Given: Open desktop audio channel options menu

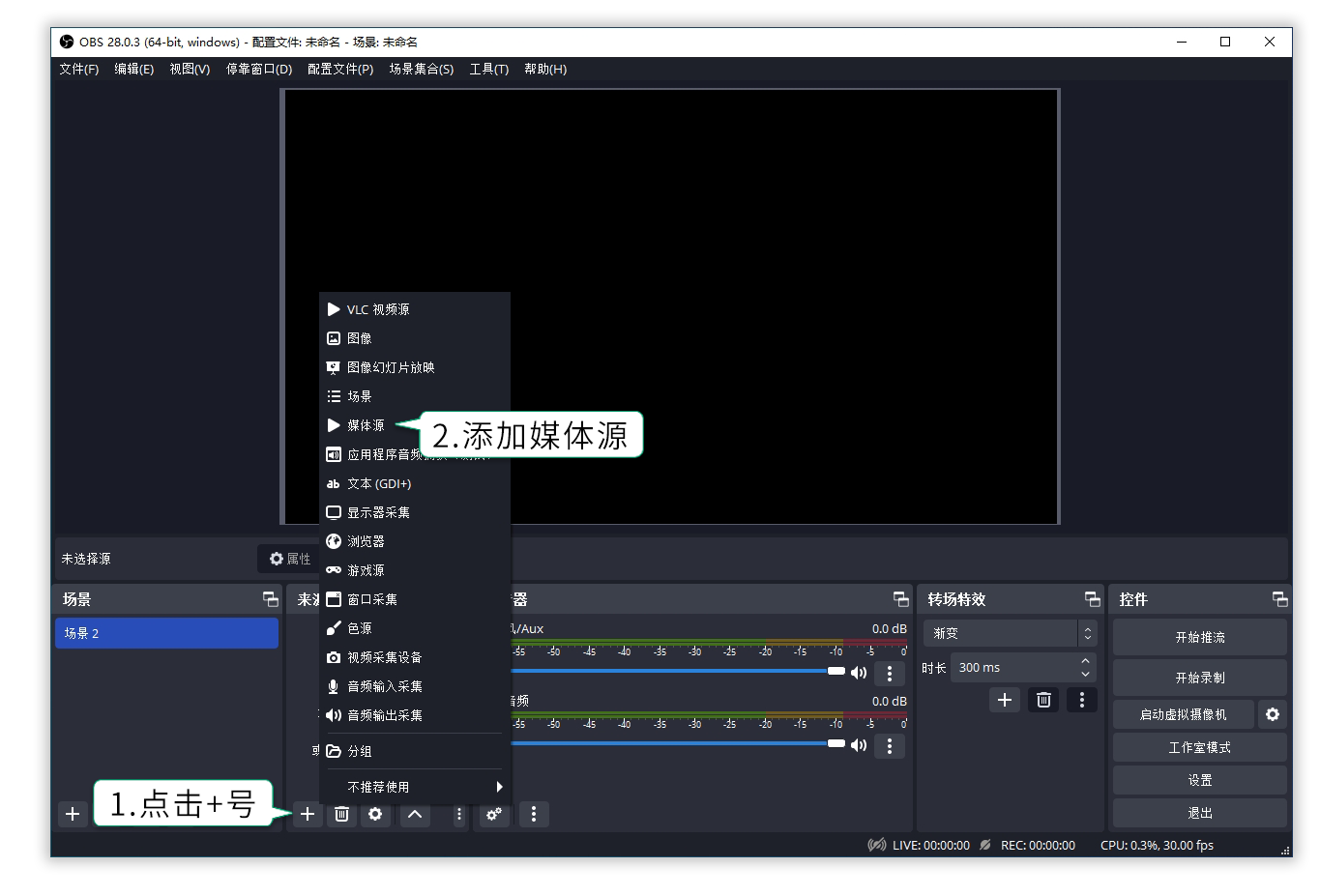Looking at the screenshot, I should coord(890,745).
